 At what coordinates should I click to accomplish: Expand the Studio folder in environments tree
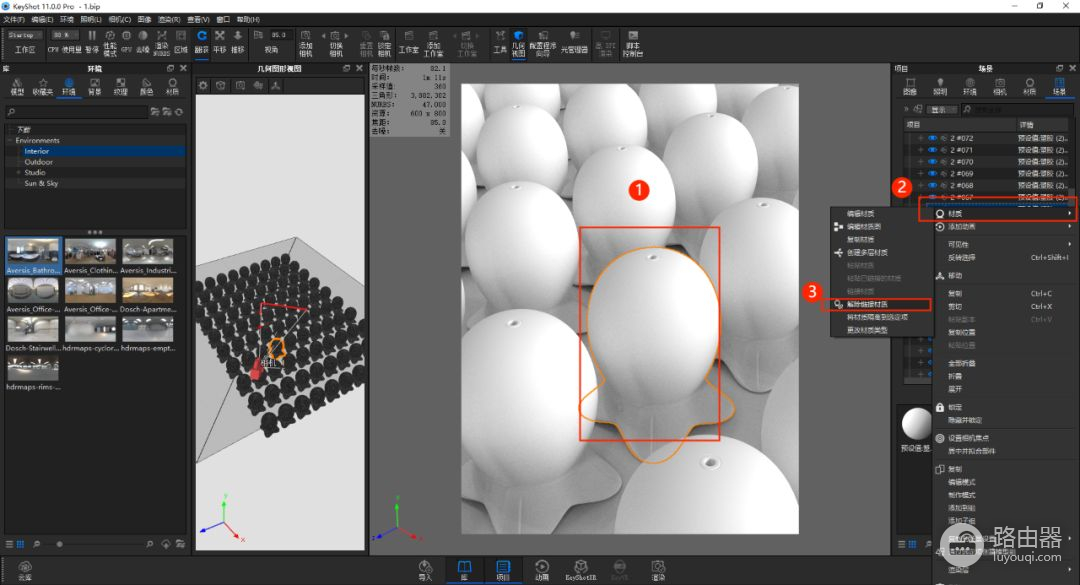point(18,173)
